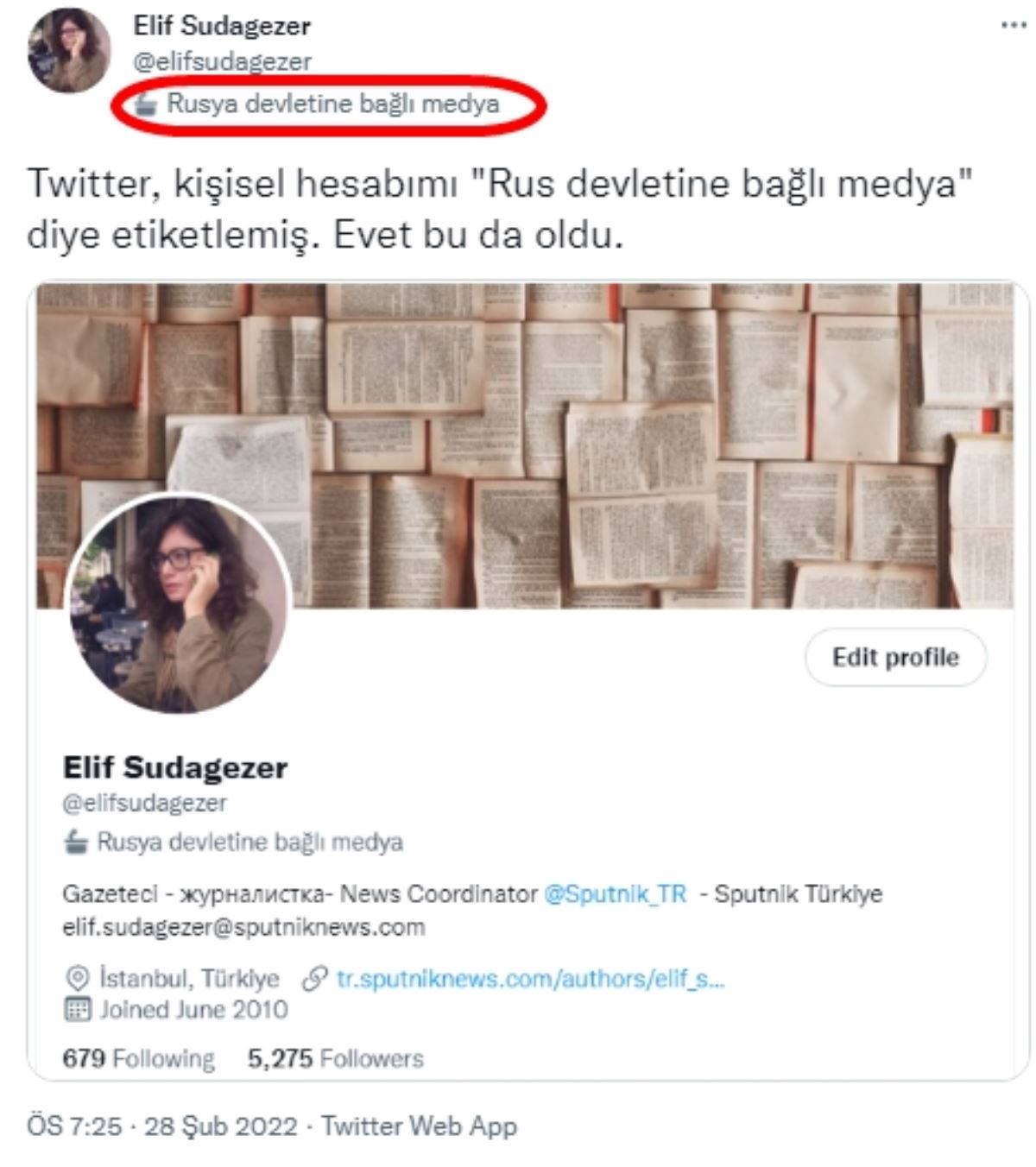Open the tr.sputniknews.com authors link
This screenshot has height=1167, width=1036.
pos(530,979)
